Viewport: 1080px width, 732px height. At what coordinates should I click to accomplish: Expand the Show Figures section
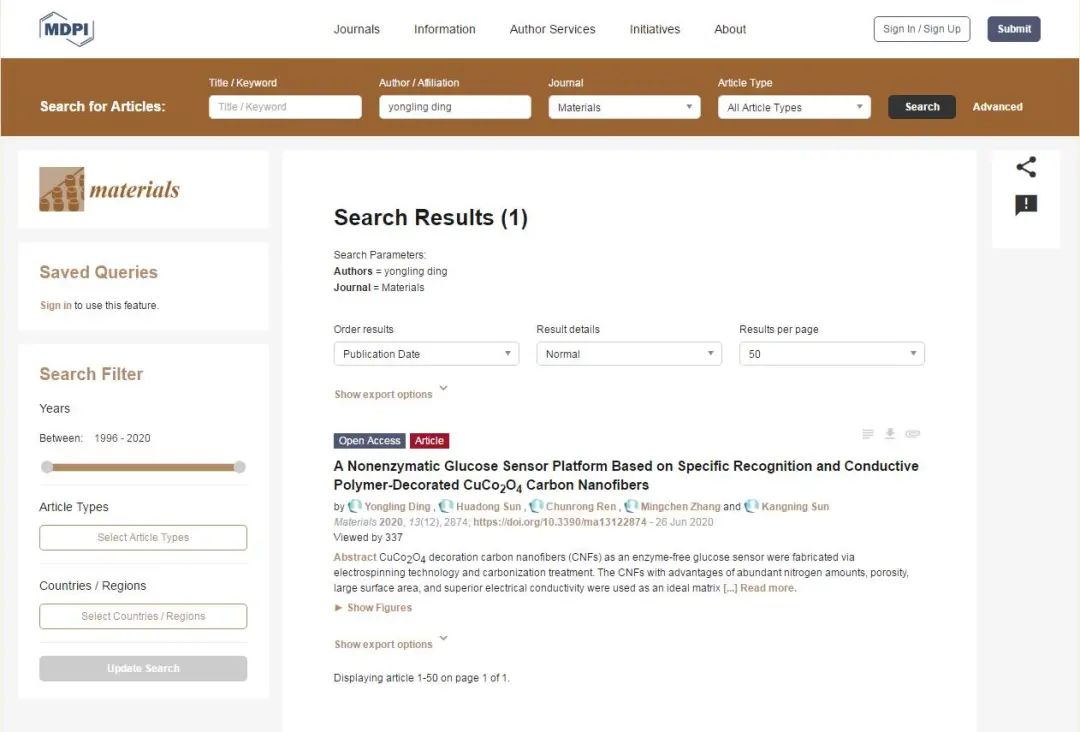pos(373,608)
